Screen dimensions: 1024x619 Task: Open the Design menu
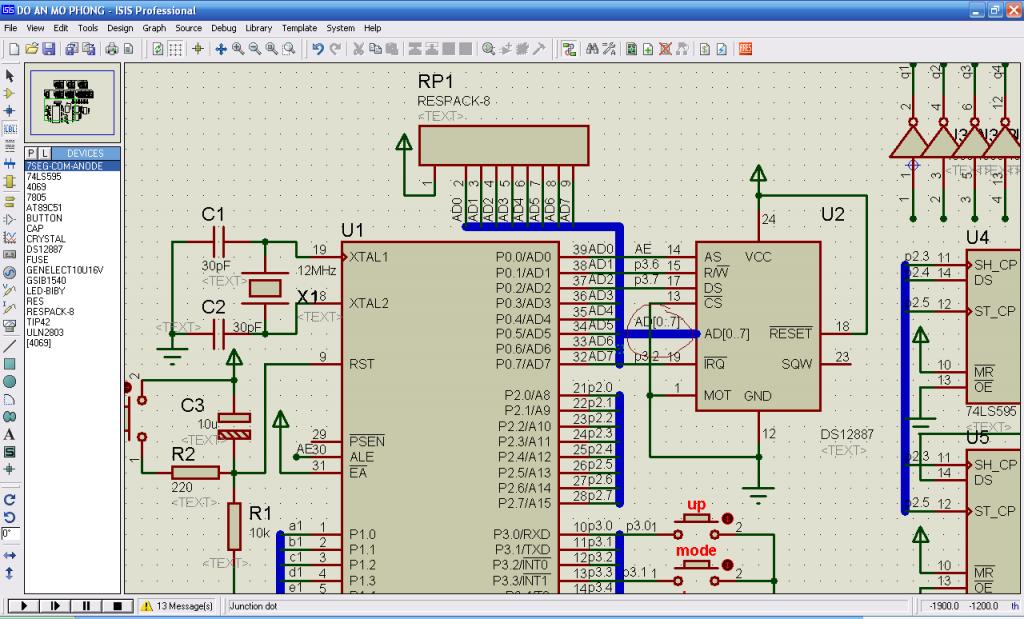pyautogui.click(x=120, y=28)
